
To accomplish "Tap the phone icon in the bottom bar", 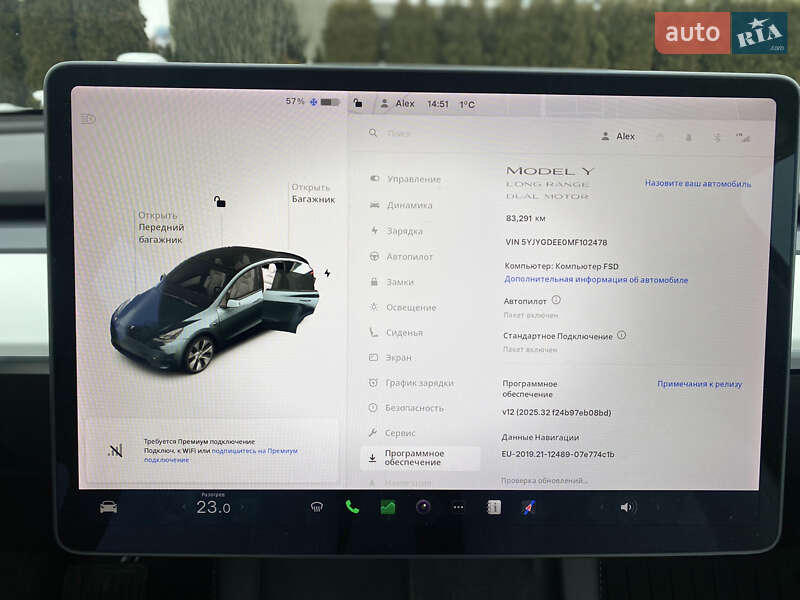I will pos(351,508).
